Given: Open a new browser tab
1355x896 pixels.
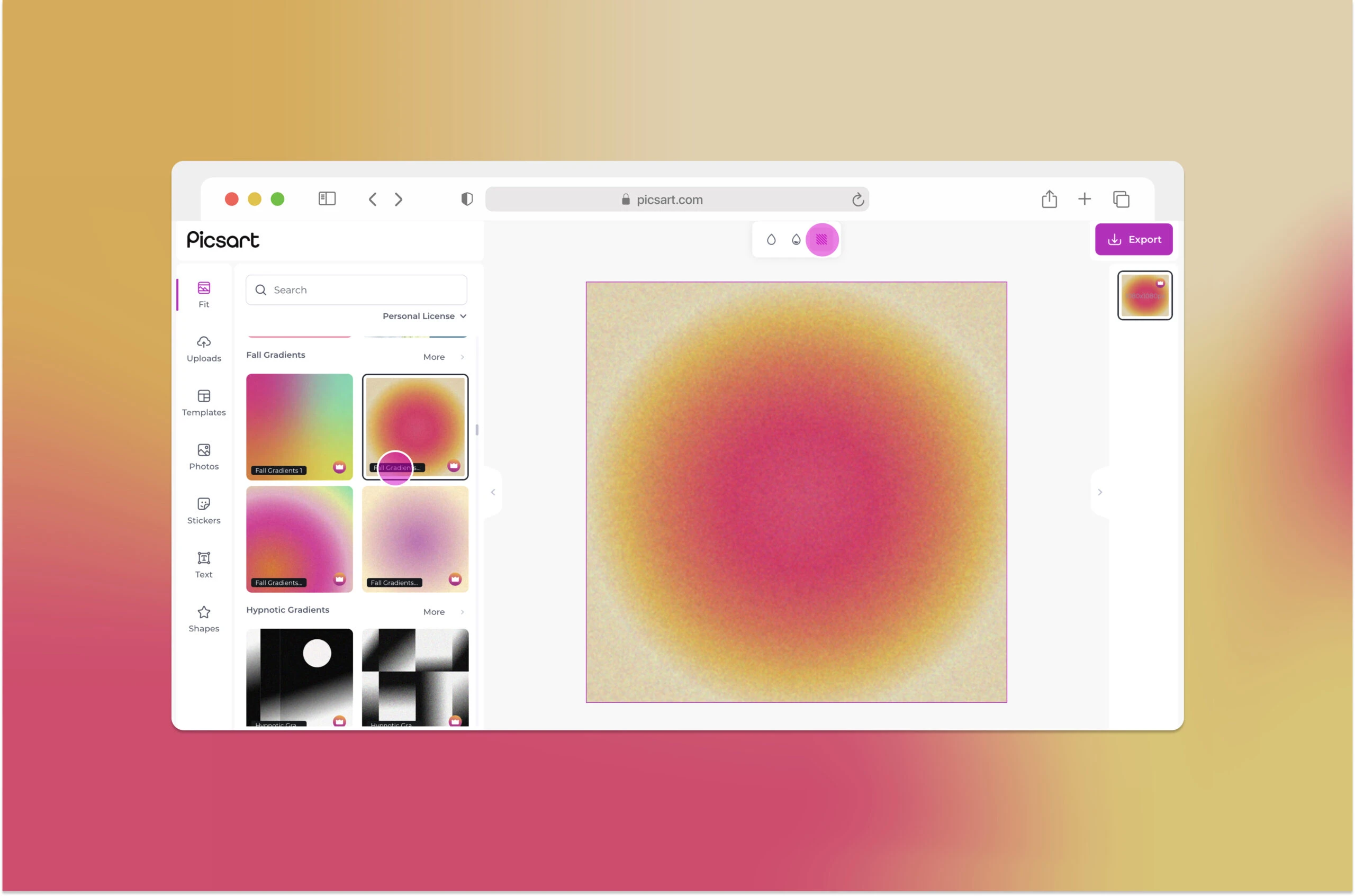Looking at the screenshot, I should [1085, 199].
